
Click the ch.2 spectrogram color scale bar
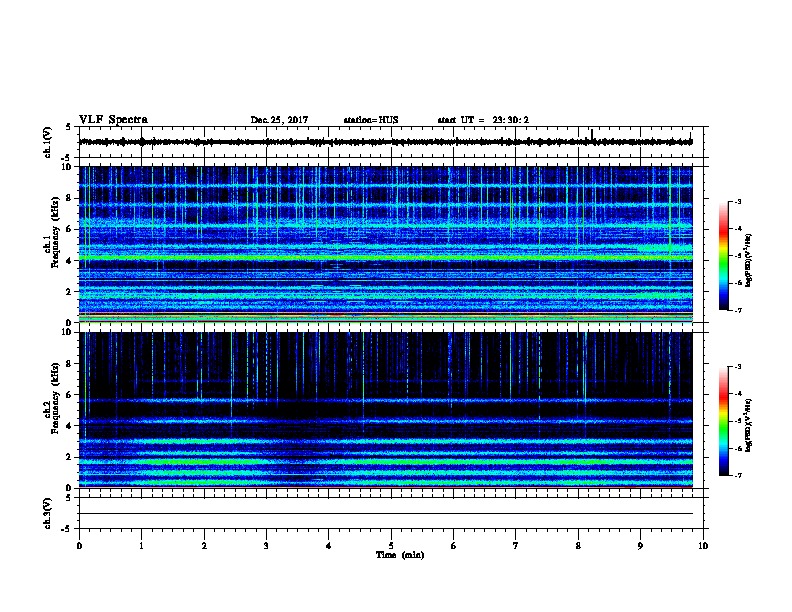tap(723, 421)
